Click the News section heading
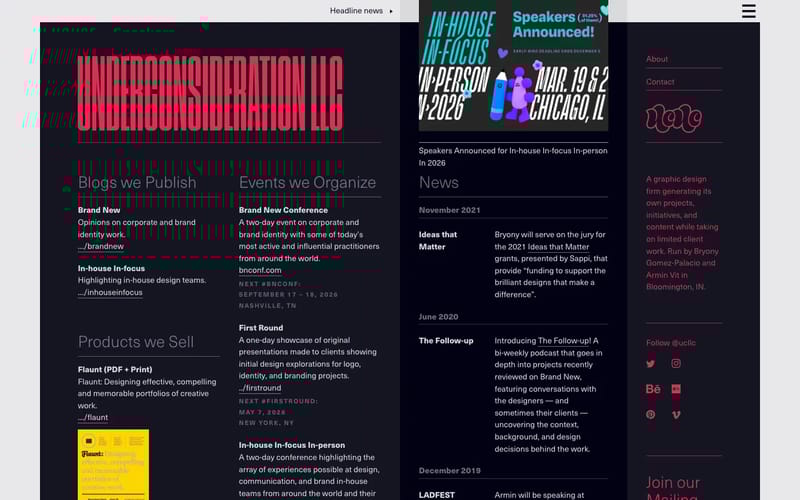The height and width of the screenshot is (500, 800). (x=439, y=183)
